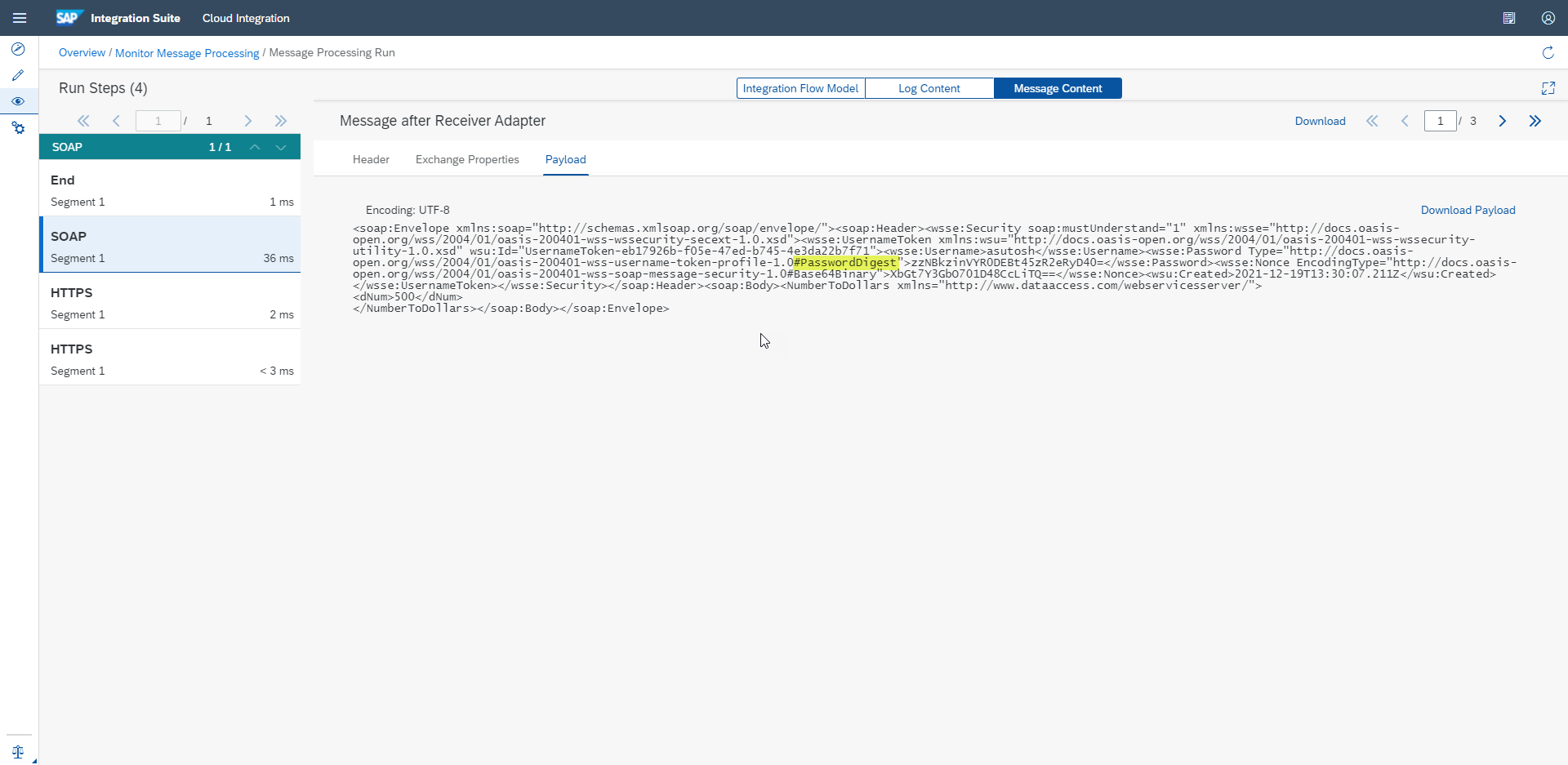Expand SOAP group with down chevron
Viewport: 1568px width, 765px height.
click(x=281, y=147)
